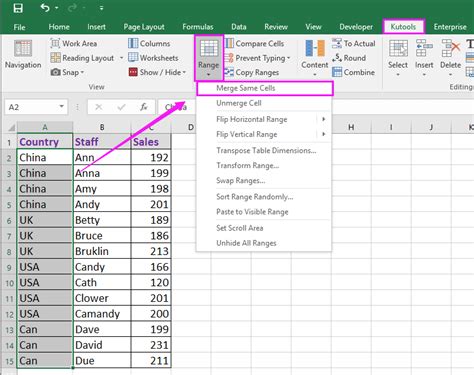Image resolution: width=474 pixels, height=375 pixels.
Task: Open the Enterprise tab
Action: tap(450, 27)
